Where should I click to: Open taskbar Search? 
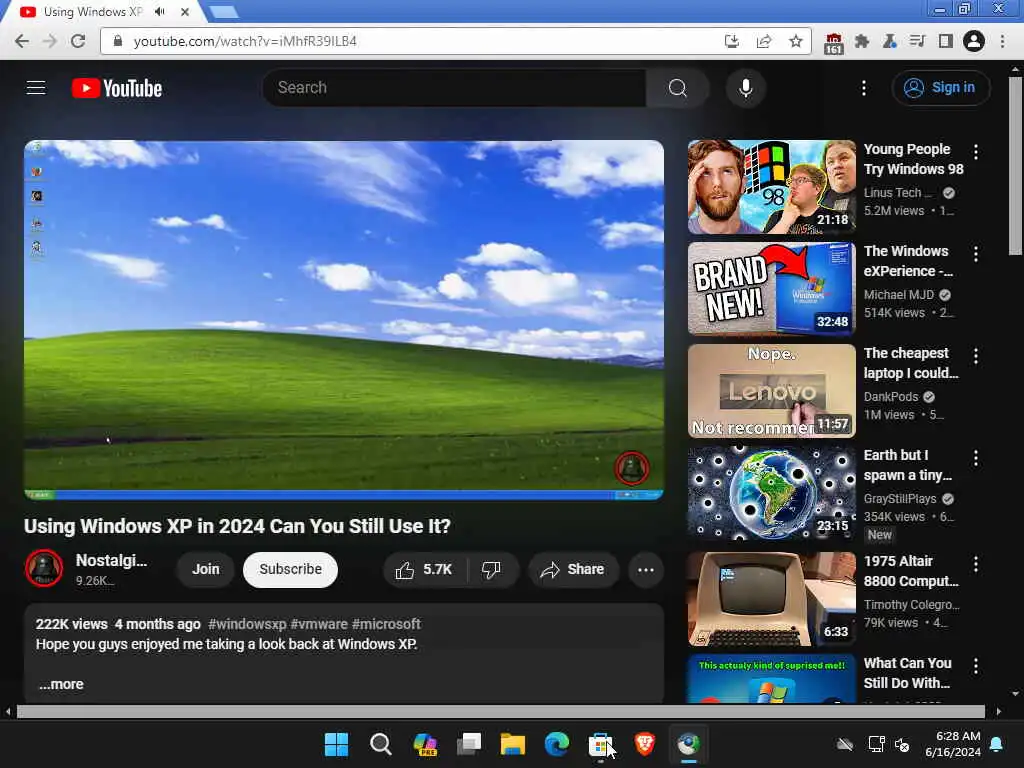(380, 744)
